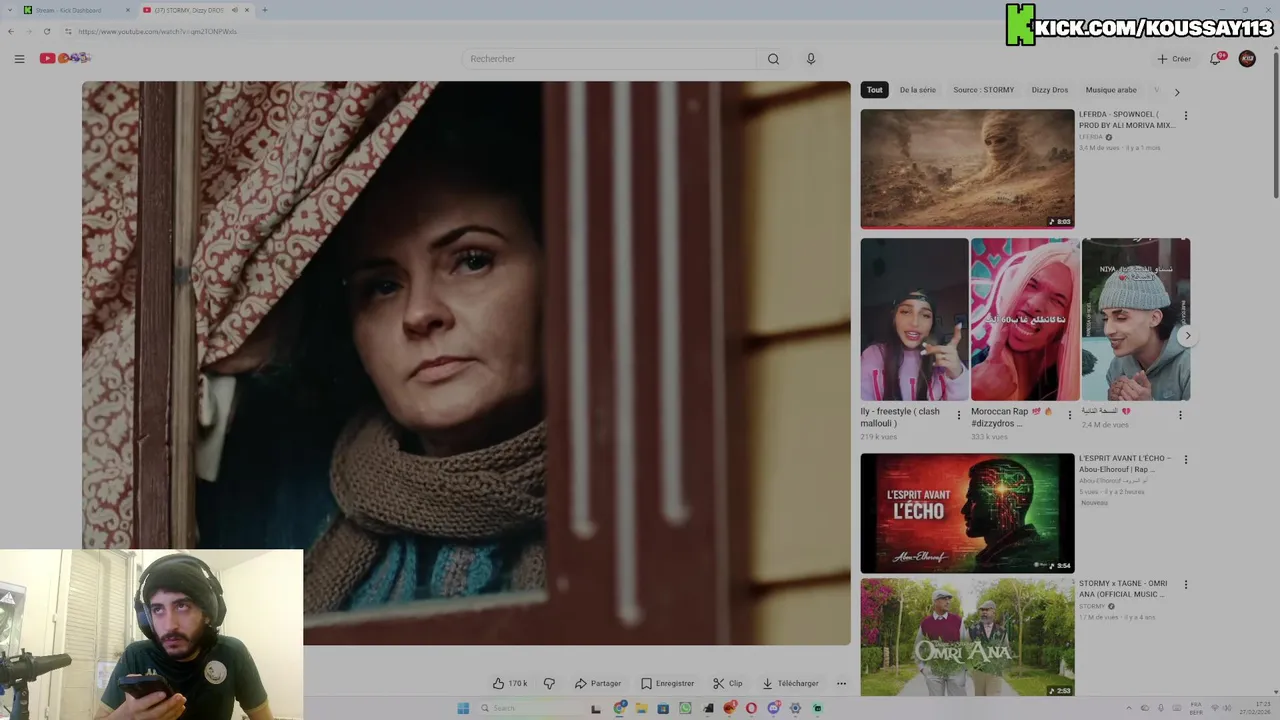Open options menu for LFERDA video
Image resolution: width=1280 pixels, height=720 pixels.
1186,116
